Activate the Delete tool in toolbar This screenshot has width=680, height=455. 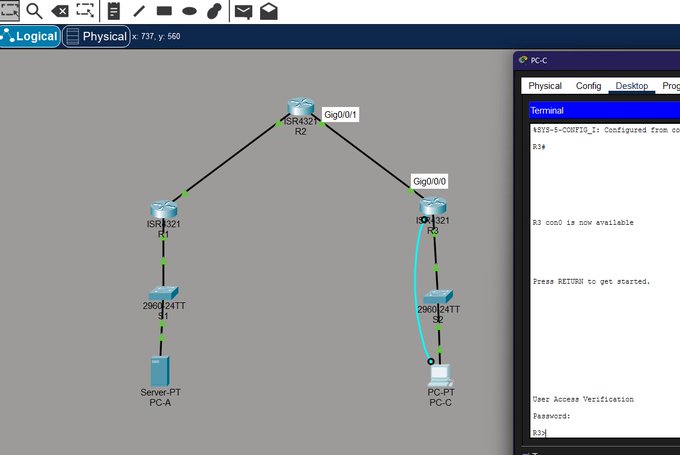[60, 11]
